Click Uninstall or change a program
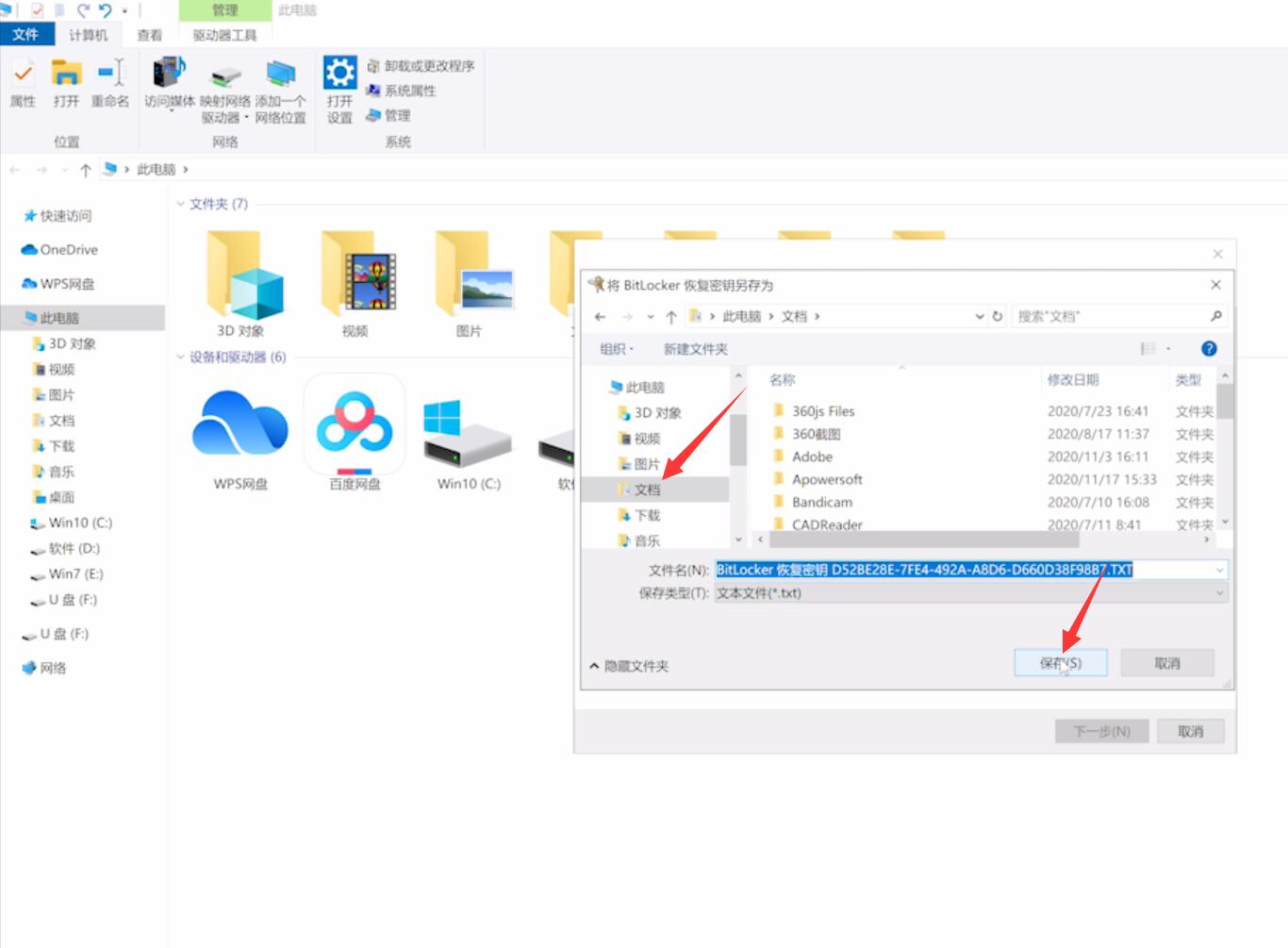This screenshot has width=1288, height=948. [x=421, y=66]
